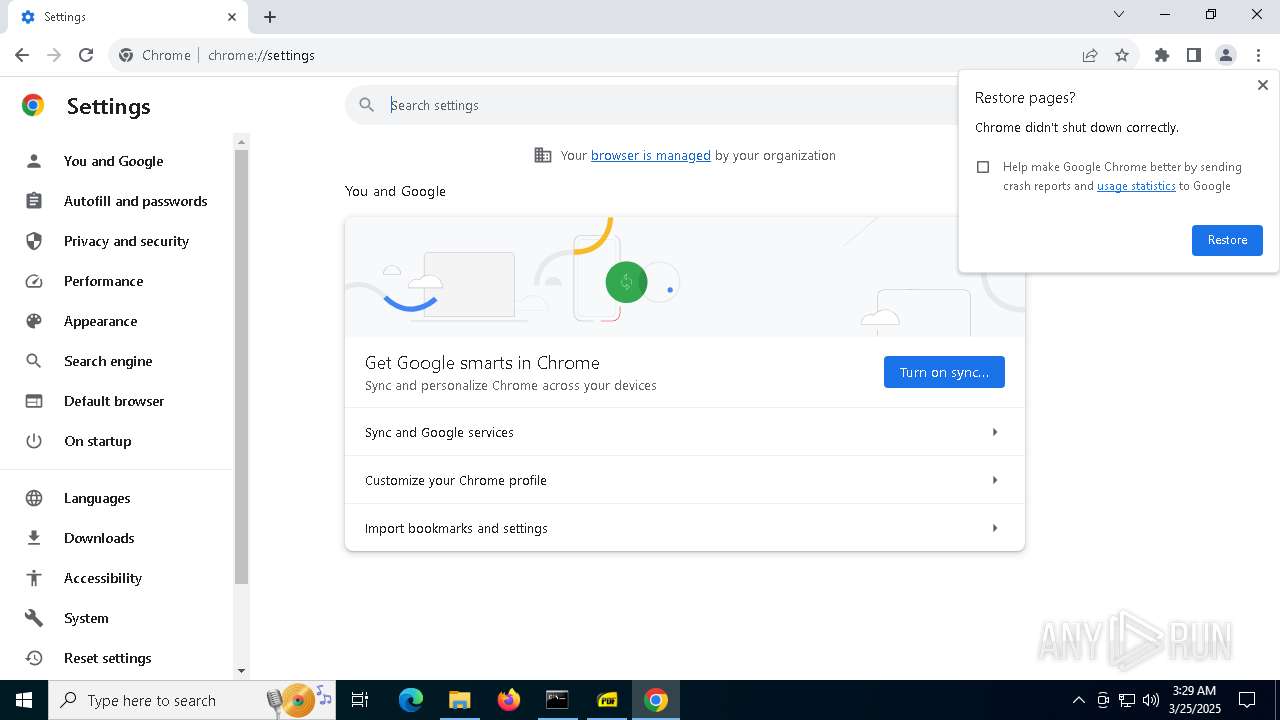Launch Firefox from taskbar
1280x720 pixels.
click(x=508, y=700)
